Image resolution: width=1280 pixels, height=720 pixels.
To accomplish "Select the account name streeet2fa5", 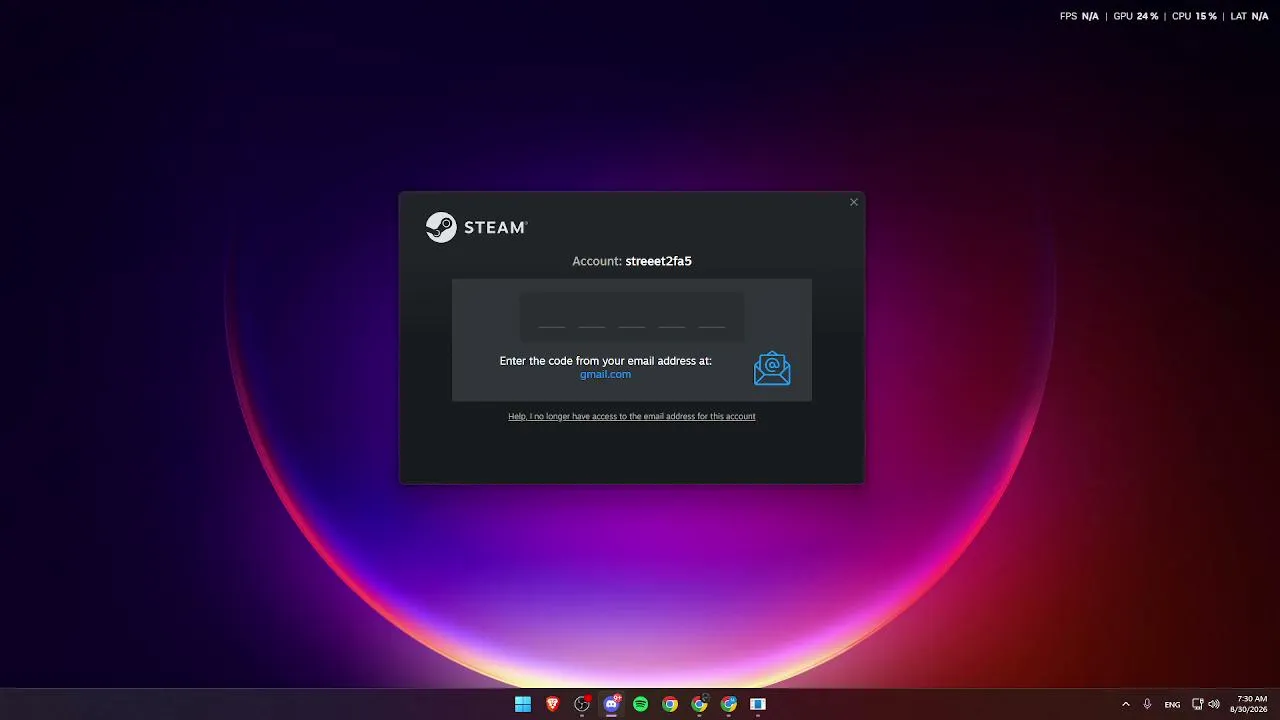I will [x=658, y=261].
